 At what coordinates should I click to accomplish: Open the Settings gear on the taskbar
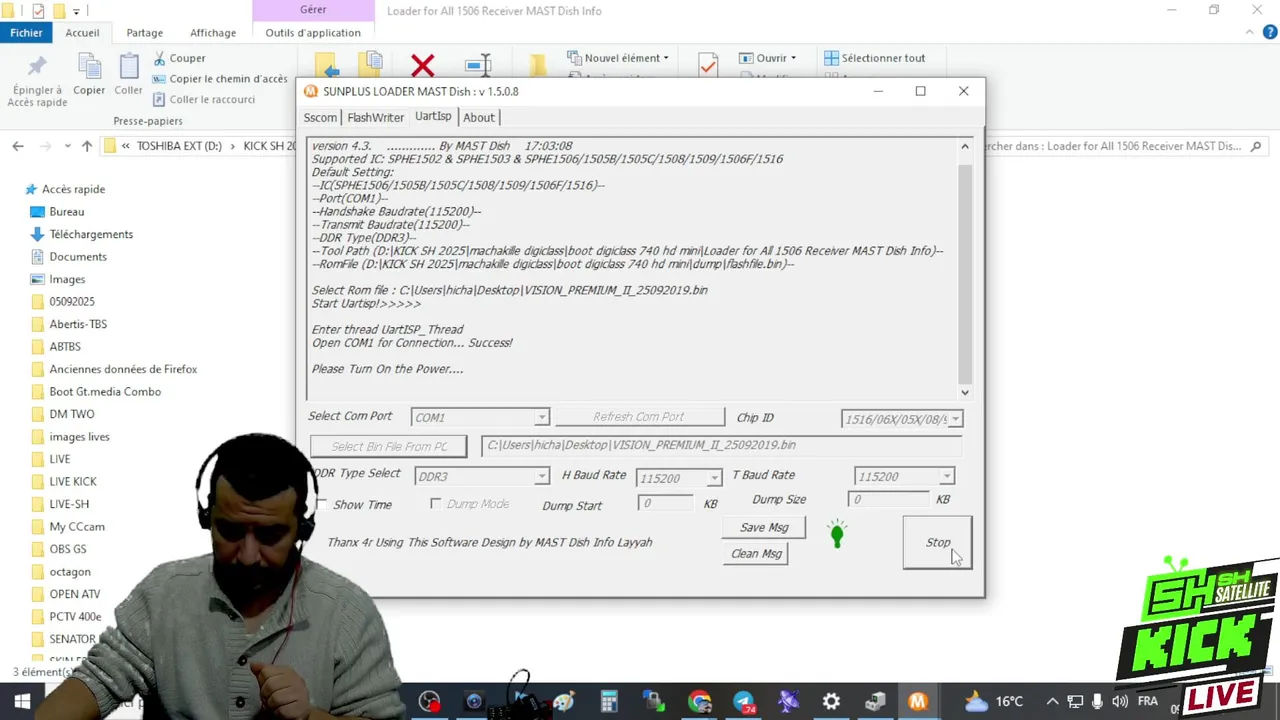(x=831, y=702)
